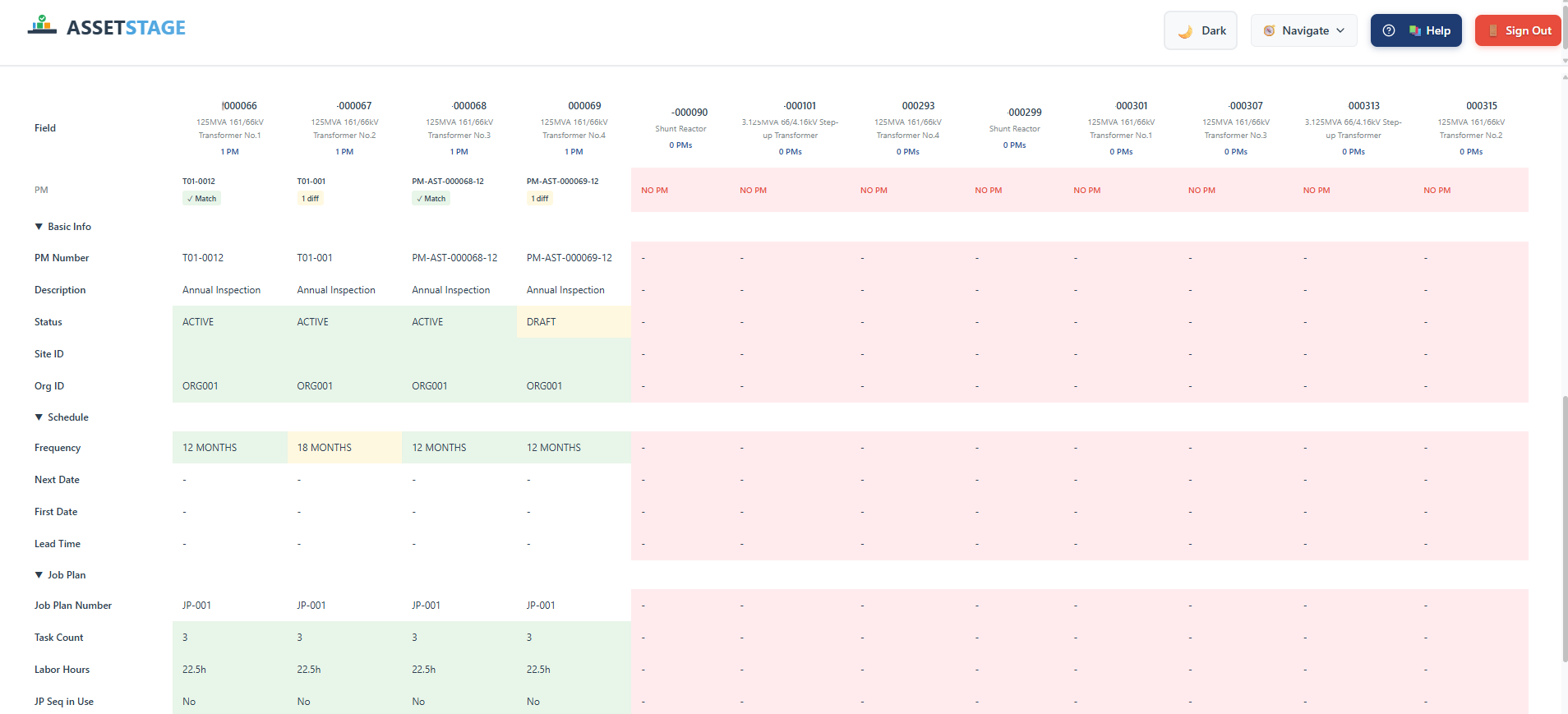Click the question mark Help icon
Viewport: 1568px width, 714px height.
(1389, 31)
